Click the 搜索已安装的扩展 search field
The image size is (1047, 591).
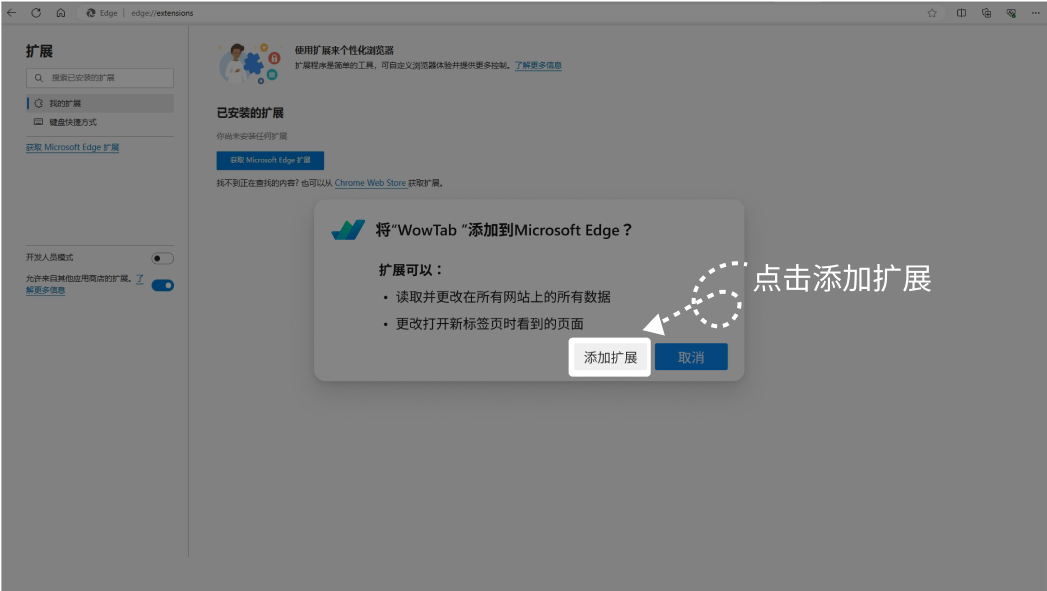[100, 77]
